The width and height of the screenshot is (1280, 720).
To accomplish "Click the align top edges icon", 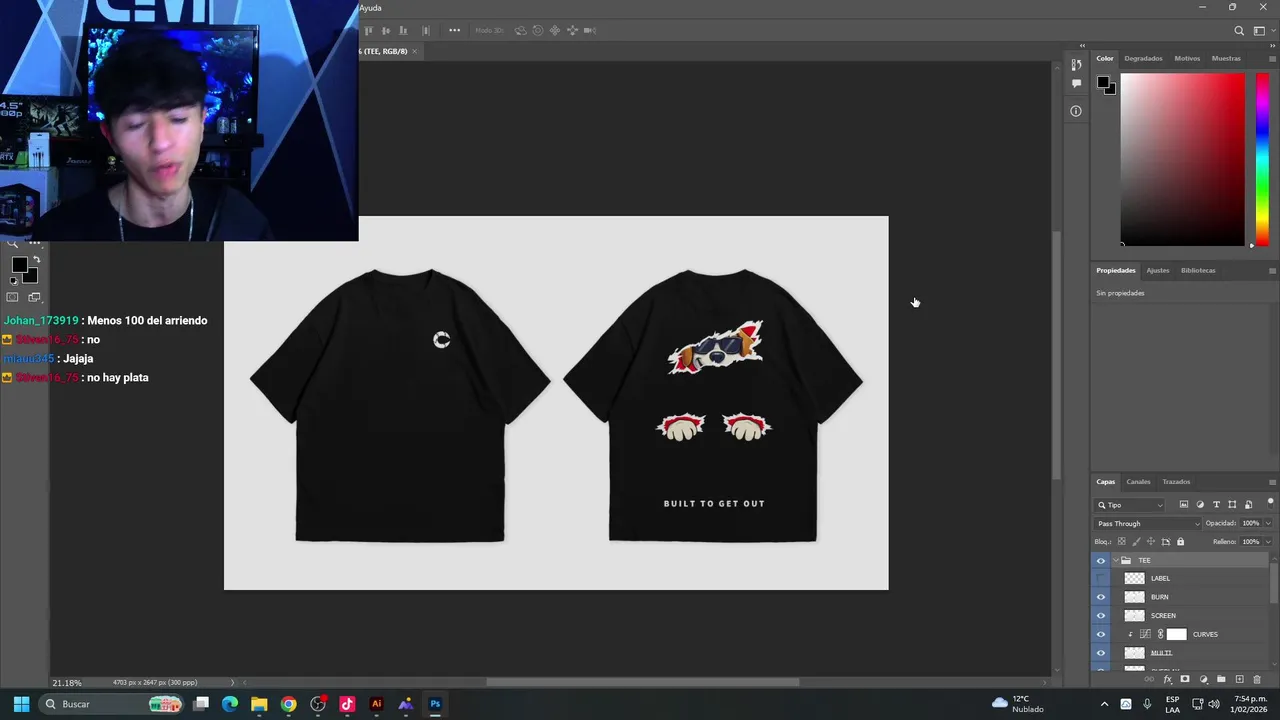I will tap(369, 31).
